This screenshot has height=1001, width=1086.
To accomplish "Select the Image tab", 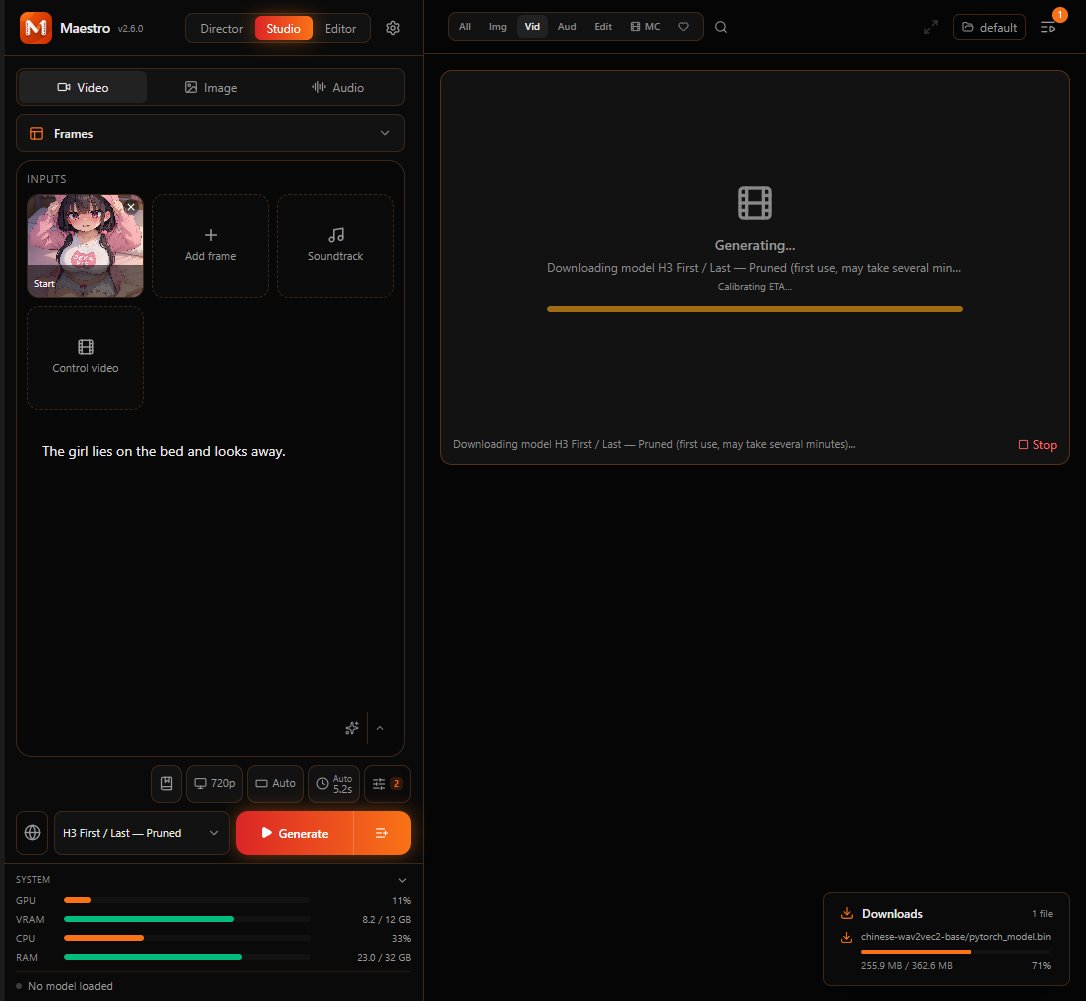I will 211,87.
